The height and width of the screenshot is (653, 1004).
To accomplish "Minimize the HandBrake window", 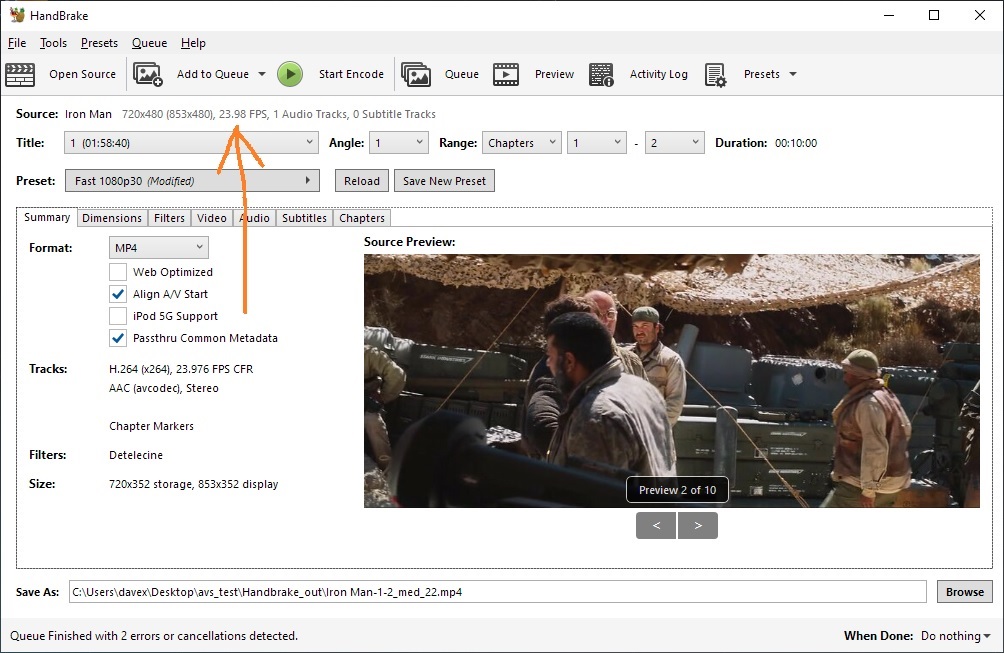I will coord(889,15).
